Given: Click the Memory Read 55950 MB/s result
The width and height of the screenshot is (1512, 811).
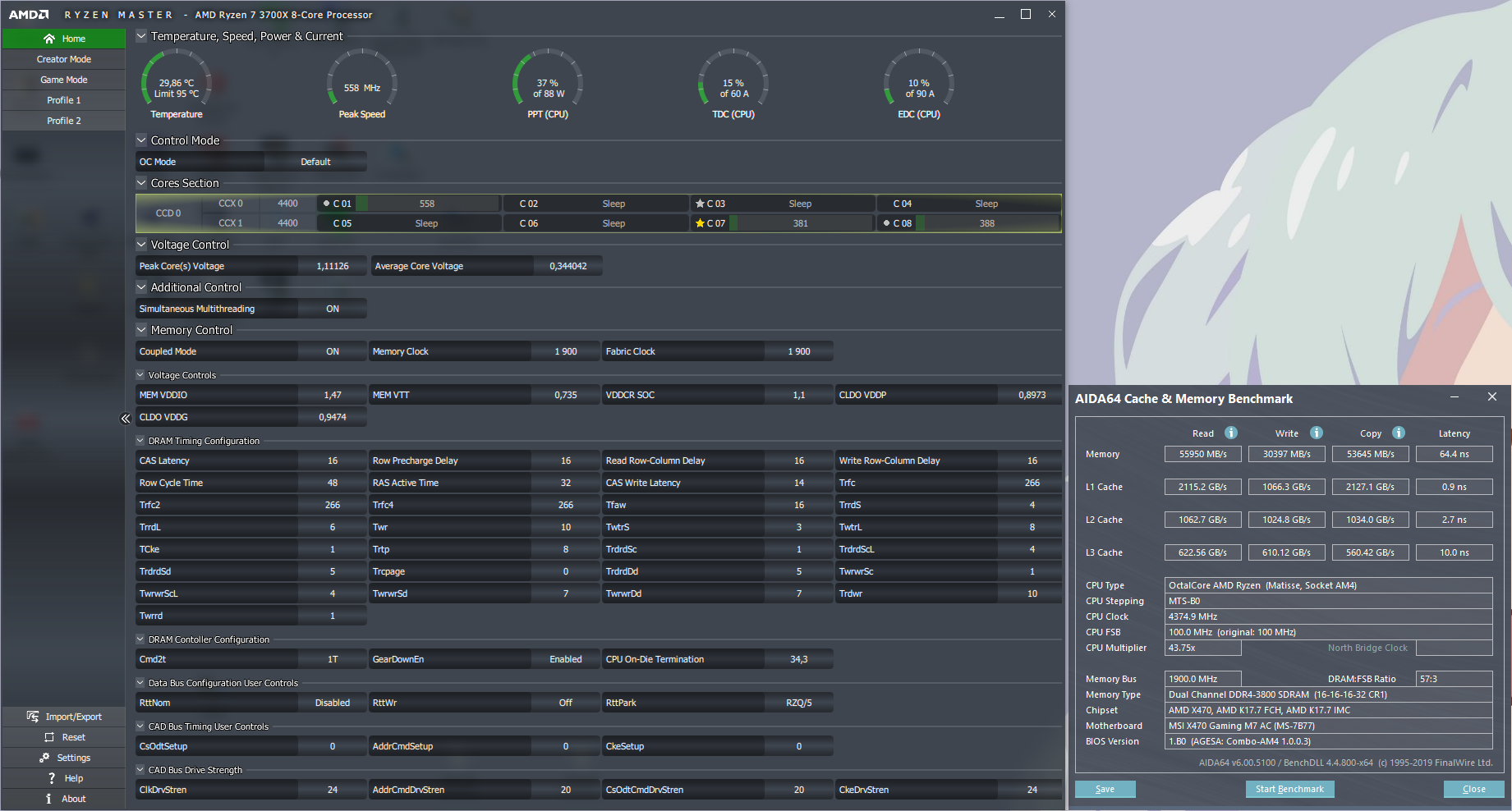Looking at the screenshot, I should (1203, 454).
